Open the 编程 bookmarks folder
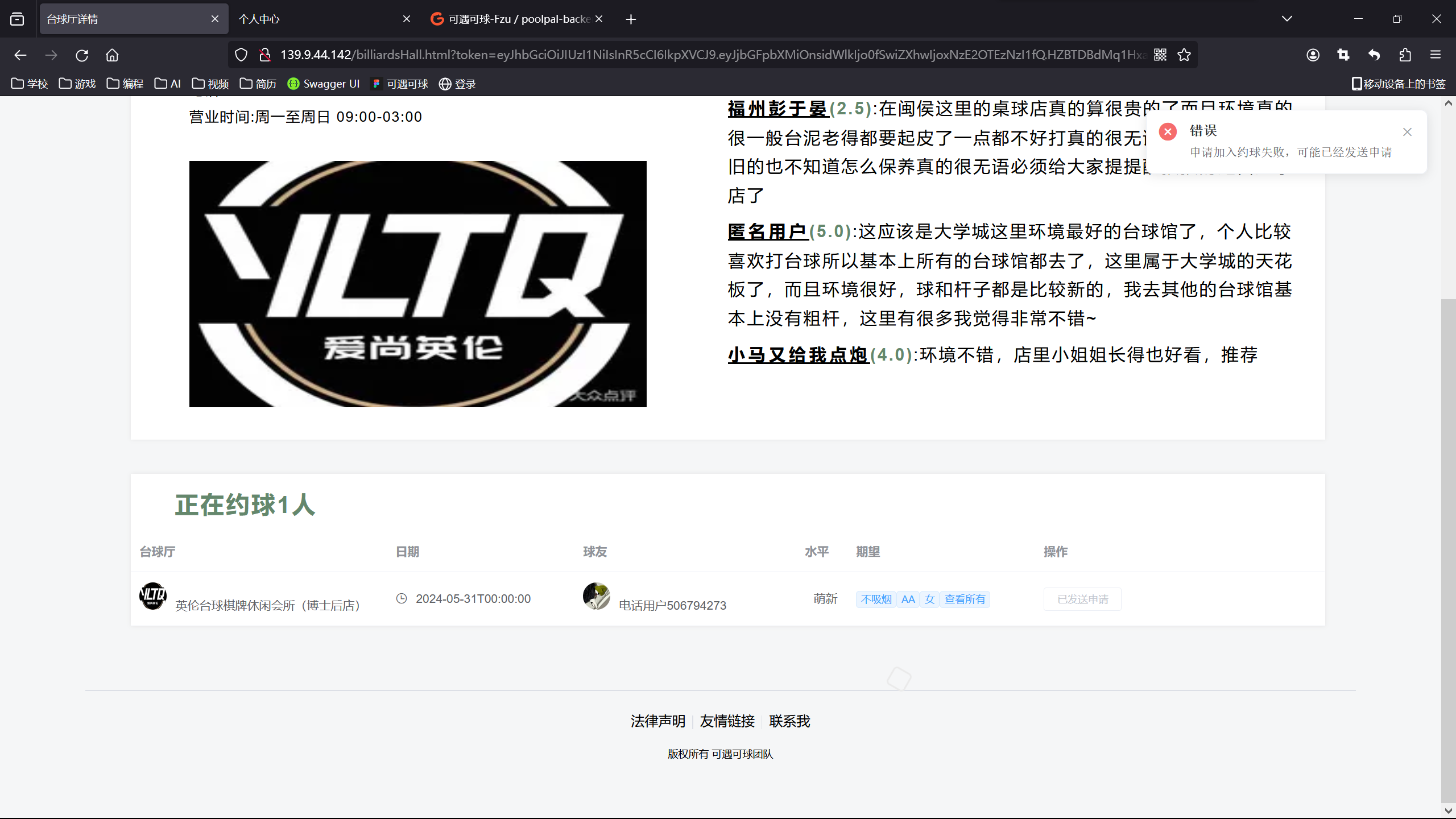Image resolution: width=1456 pixels, height=819 pixels. pos(125,84)
